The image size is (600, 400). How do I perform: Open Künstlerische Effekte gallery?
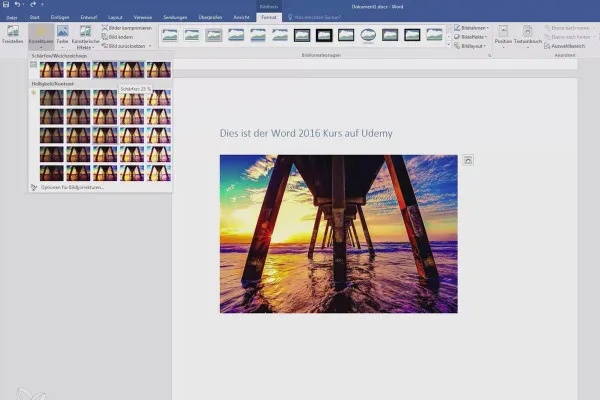(85, 36)
